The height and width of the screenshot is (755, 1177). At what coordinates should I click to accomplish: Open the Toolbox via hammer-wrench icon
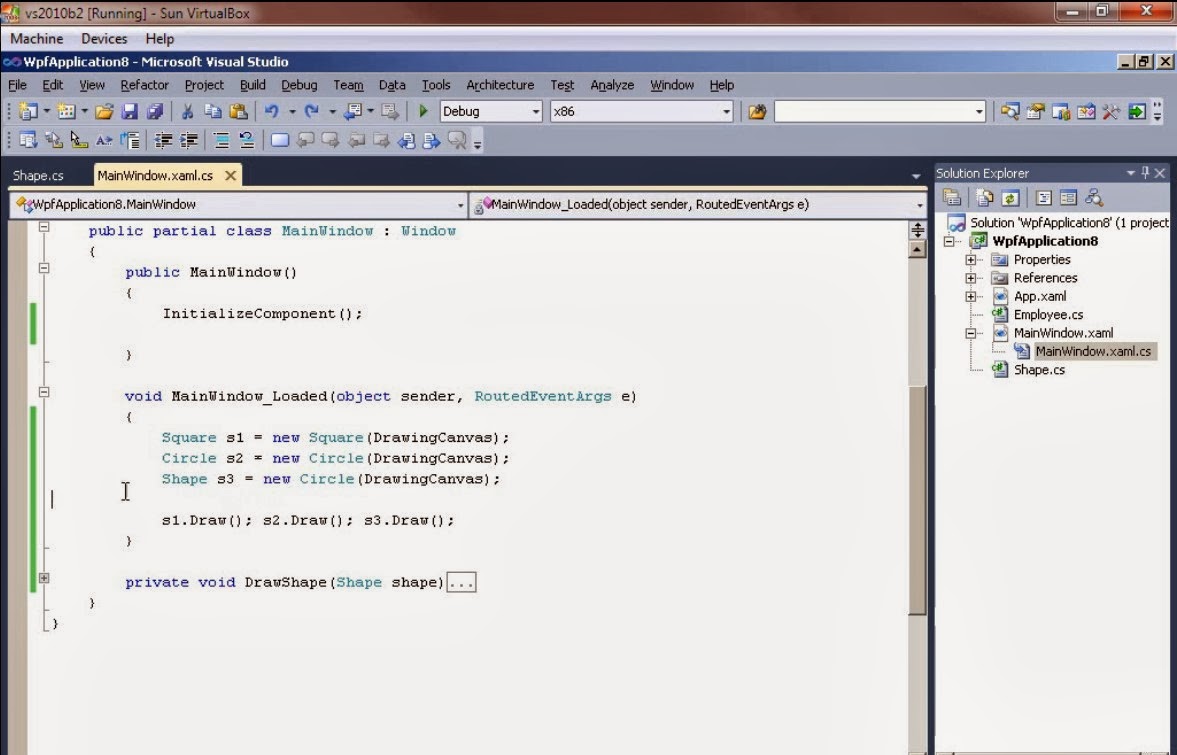tap(1111, 112)
